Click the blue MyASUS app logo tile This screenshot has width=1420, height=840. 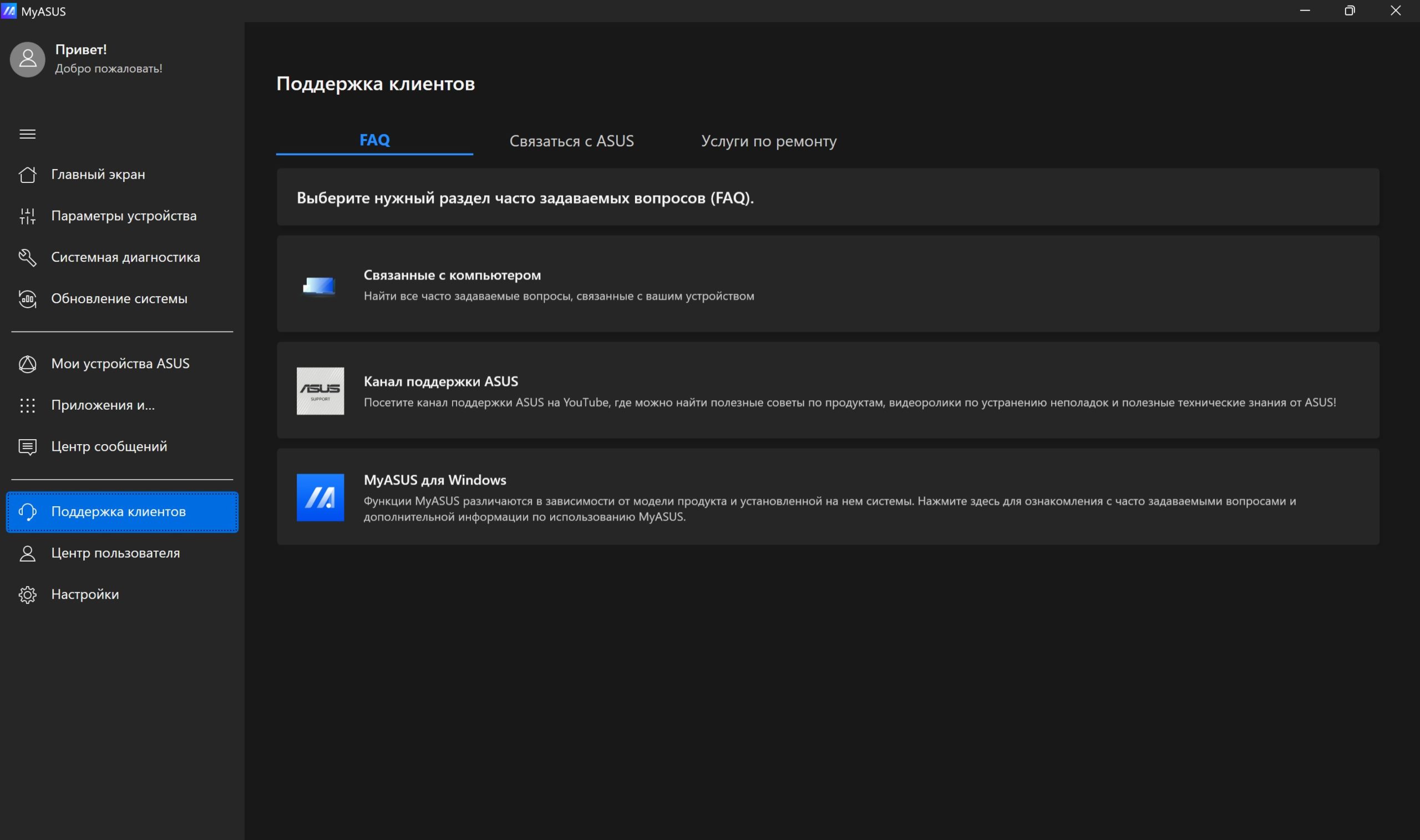[320, 497]
